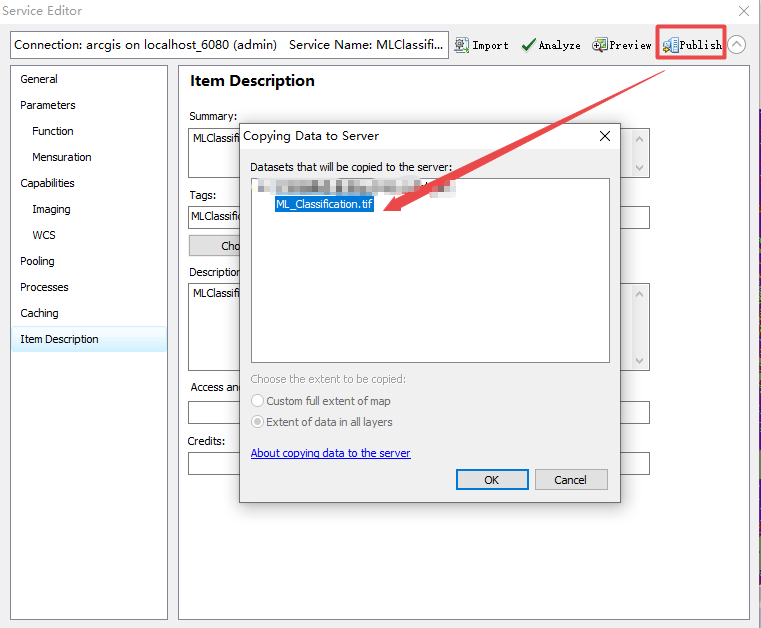761x628 pixels.
Task: Select Extent of data in all layers
Action: tap(322, 422)
